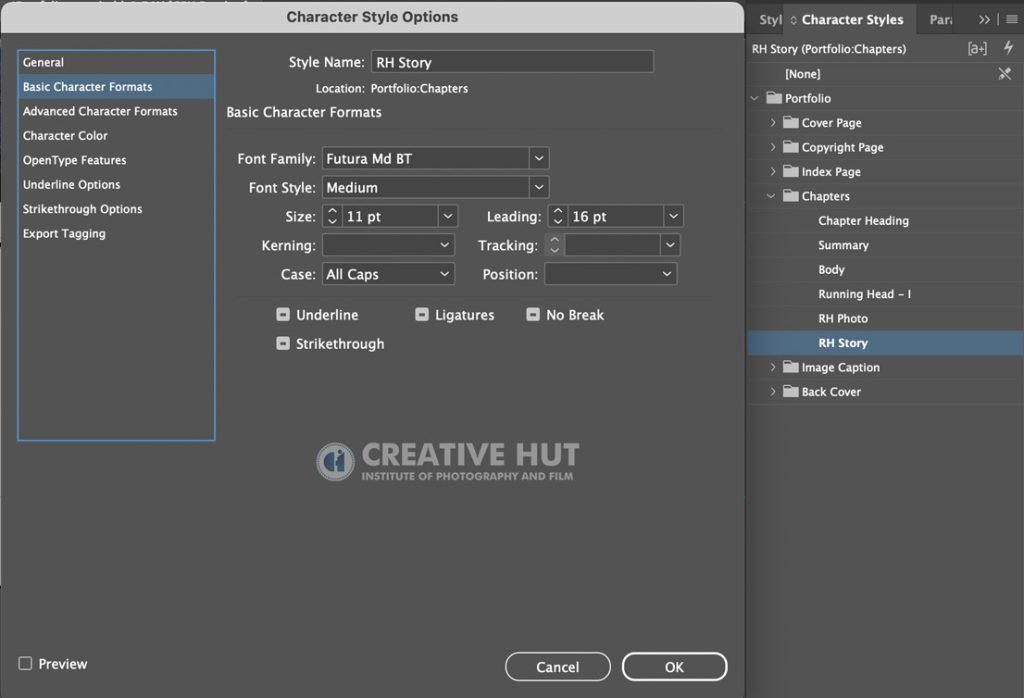
Task: Select Character Color in the sidebar list
Action: click(65, 136)
